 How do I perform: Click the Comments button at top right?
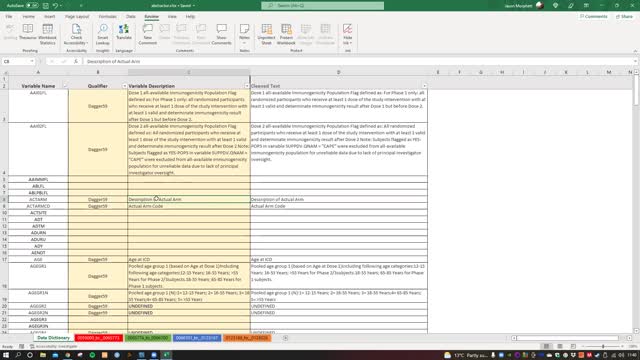click(x=594, y=17)
